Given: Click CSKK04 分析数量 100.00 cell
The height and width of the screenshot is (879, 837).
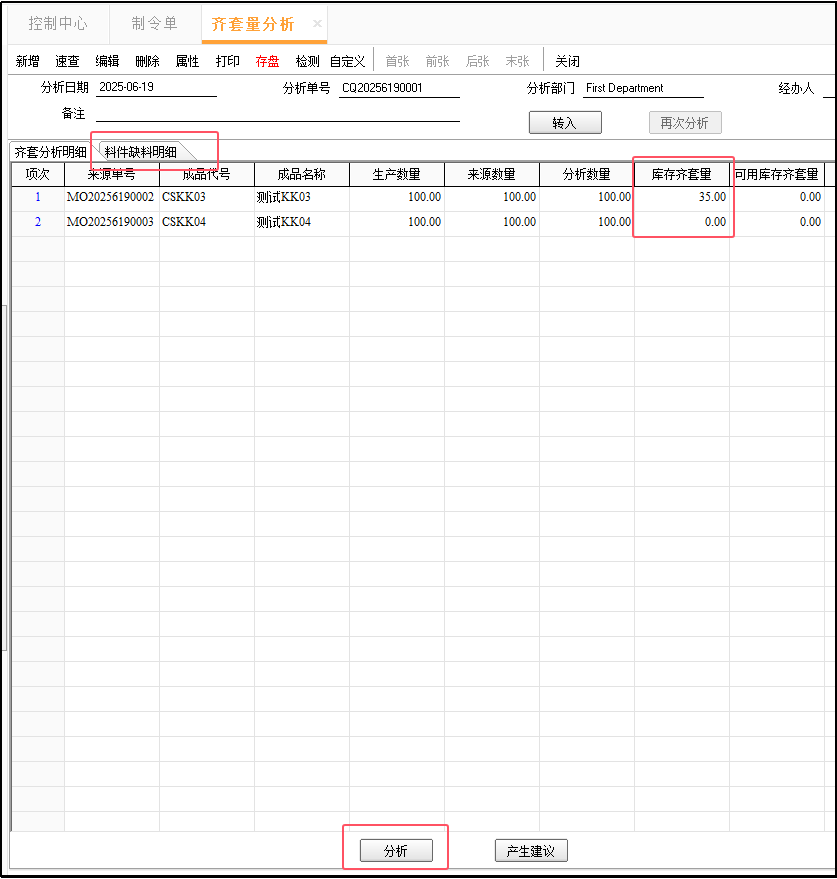Looking at the screenshot, I should click(x=586, y=222).
